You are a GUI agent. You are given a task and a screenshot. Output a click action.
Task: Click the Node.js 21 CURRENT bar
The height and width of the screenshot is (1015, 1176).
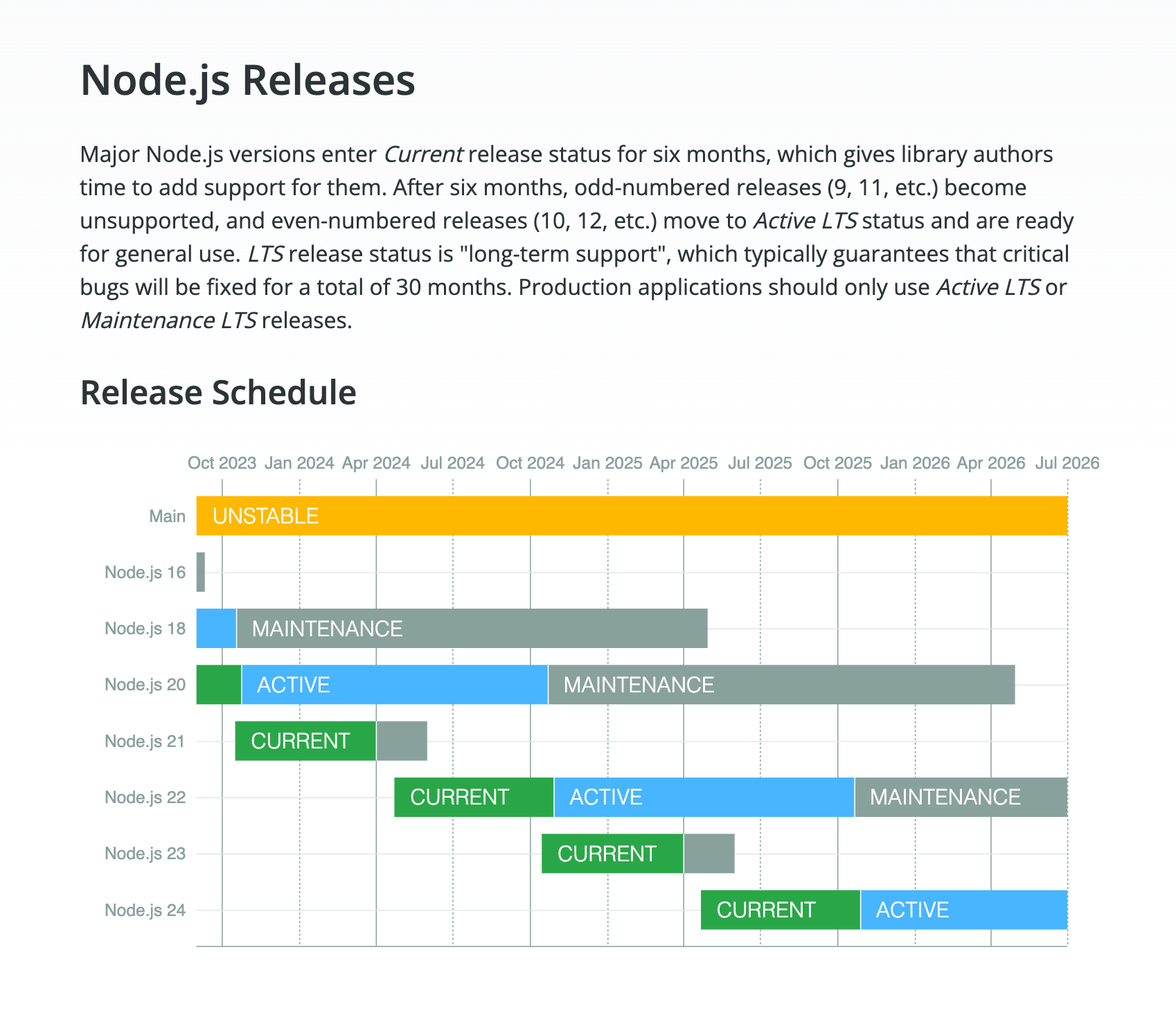[305, 741]
